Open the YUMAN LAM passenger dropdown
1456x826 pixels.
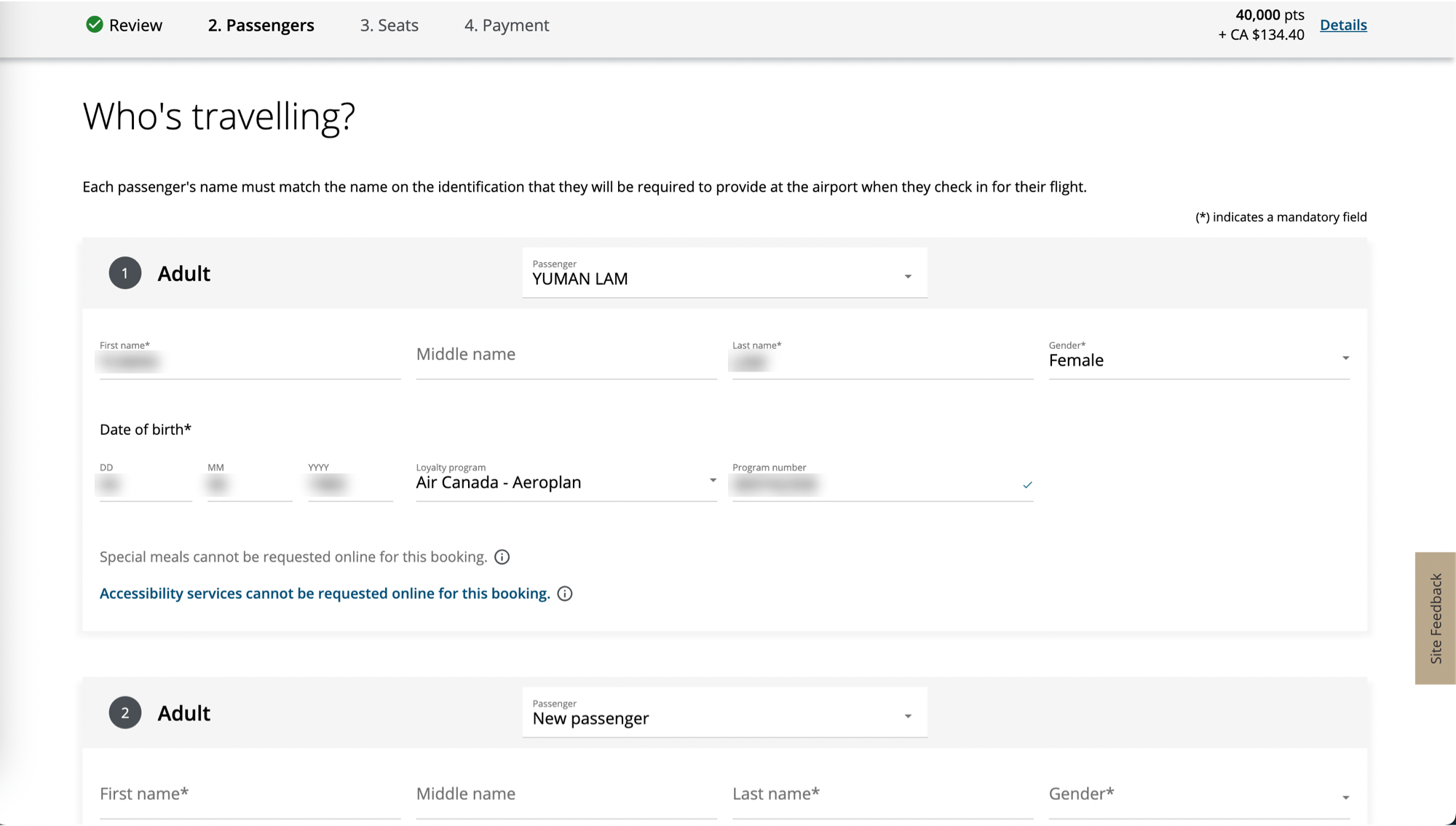tap(724, 274)
